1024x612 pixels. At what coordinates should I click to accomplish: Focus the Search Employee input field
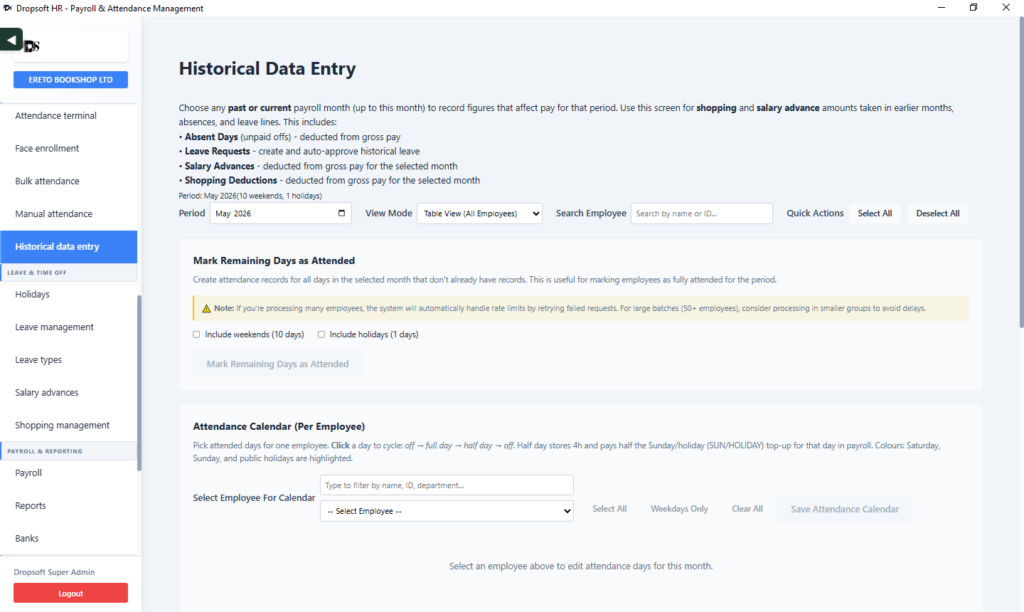coord(701,214)
